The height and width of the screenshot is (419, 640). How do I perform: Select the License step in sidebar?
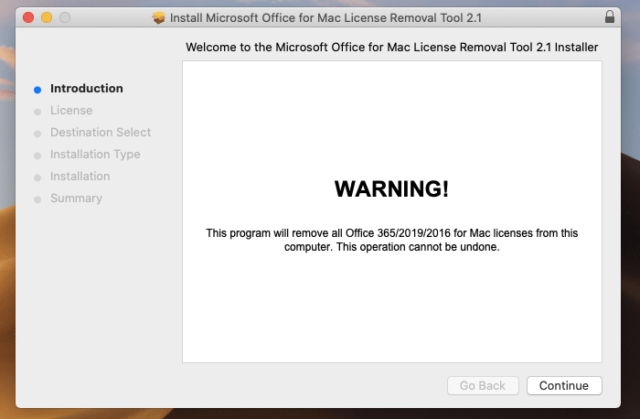click(71, 111)
